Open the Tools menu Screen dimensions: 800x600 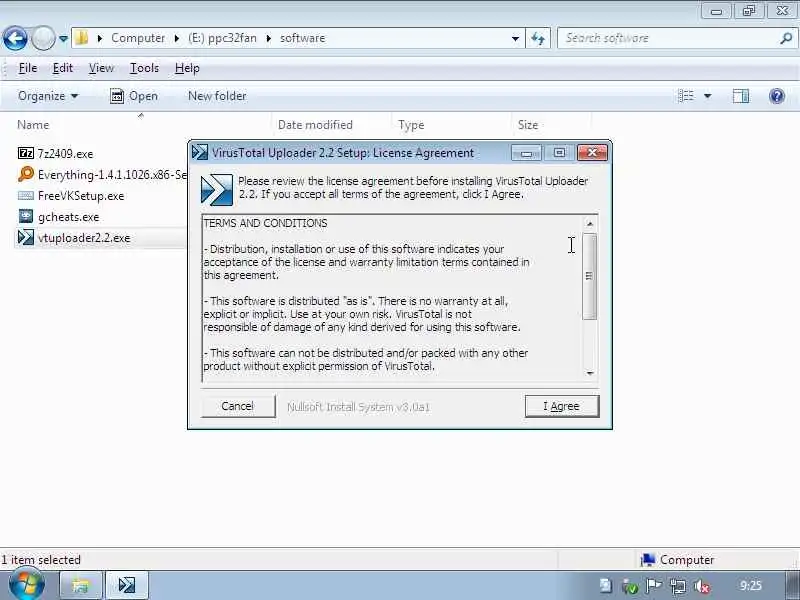click(144, 68)
